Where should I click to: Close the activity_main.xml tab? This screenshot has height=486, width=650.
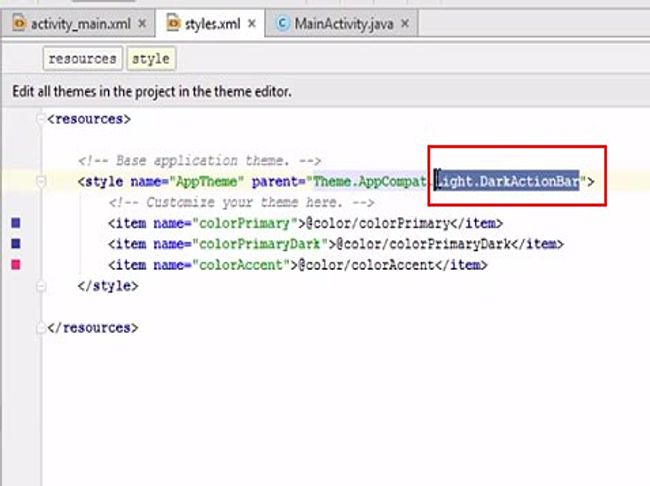click(x=142, y=24)
